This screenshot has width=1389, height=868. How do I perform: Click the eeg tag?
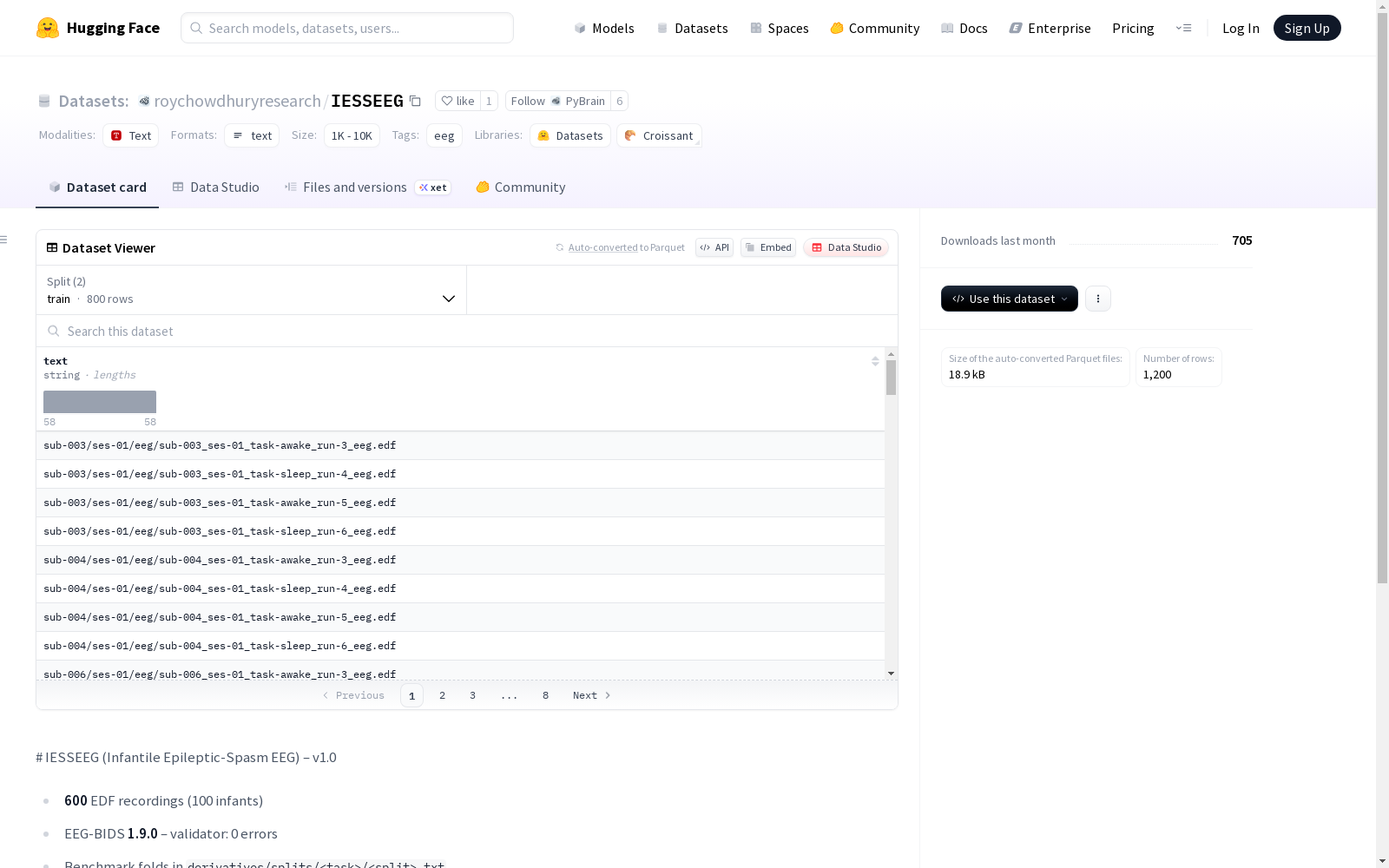pos(444,135)
